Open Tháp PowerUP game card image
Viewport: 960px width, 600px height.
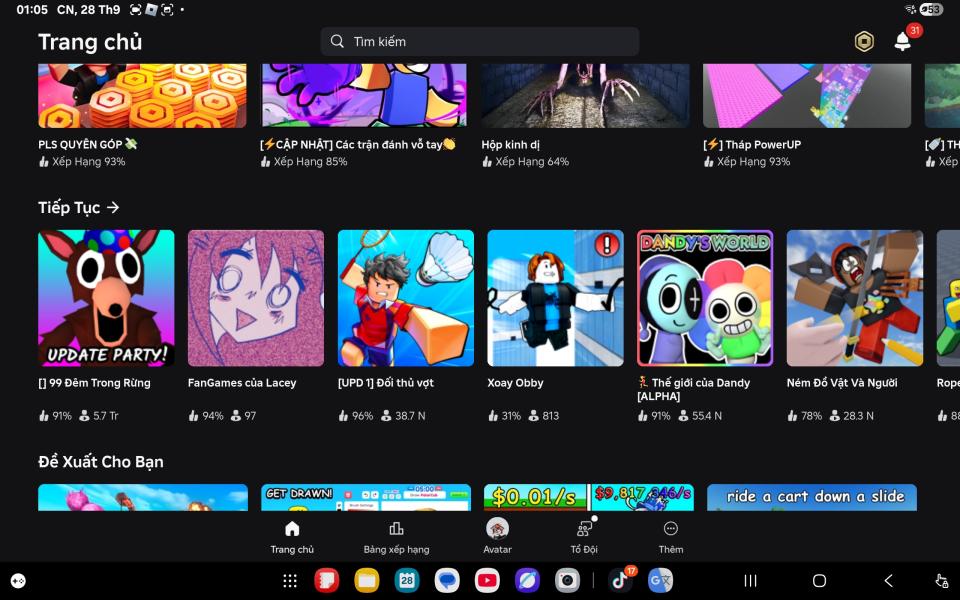[807, 96]
